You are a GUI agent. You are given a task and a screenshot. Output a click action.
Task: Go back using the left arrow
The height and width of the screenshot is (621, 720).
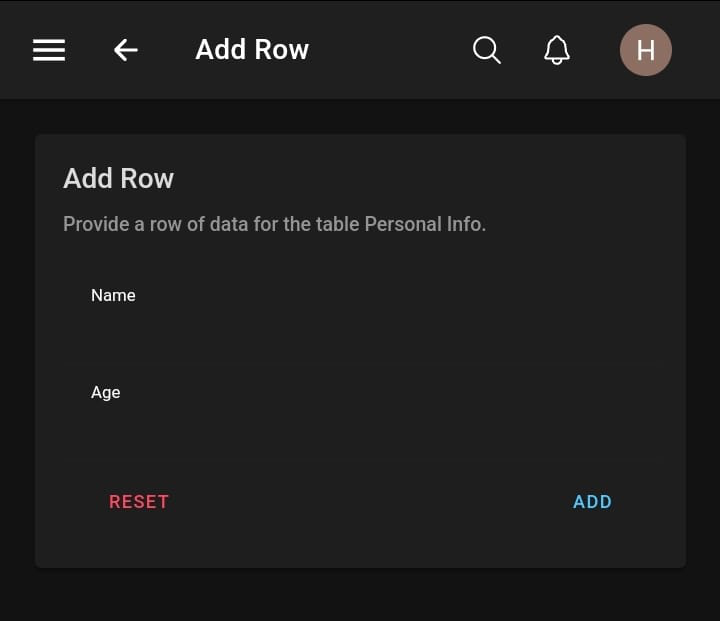coord(125,50)
